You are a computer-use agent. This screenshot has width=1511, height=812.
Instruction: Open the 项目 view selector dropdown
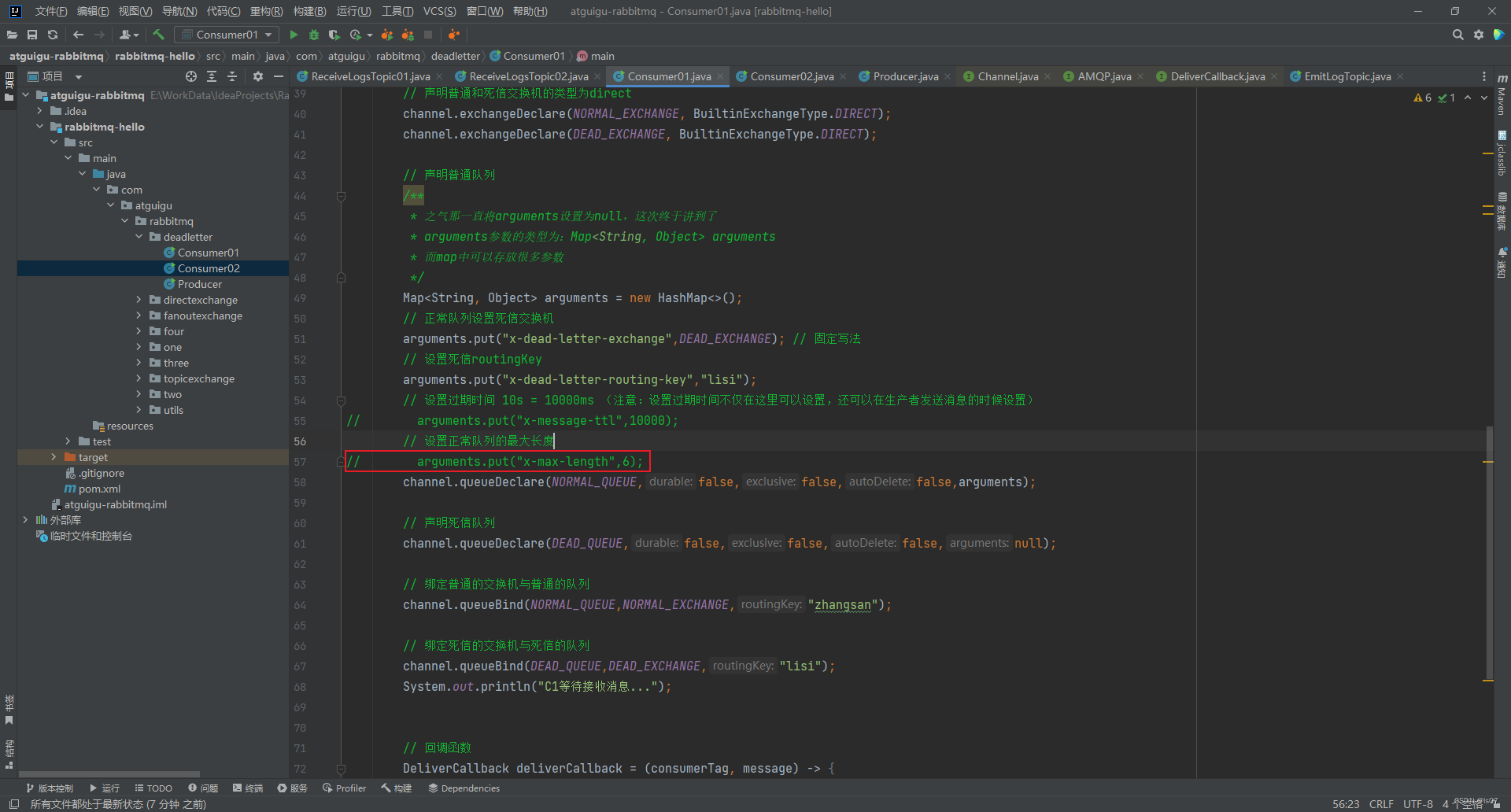pos(54,76)
